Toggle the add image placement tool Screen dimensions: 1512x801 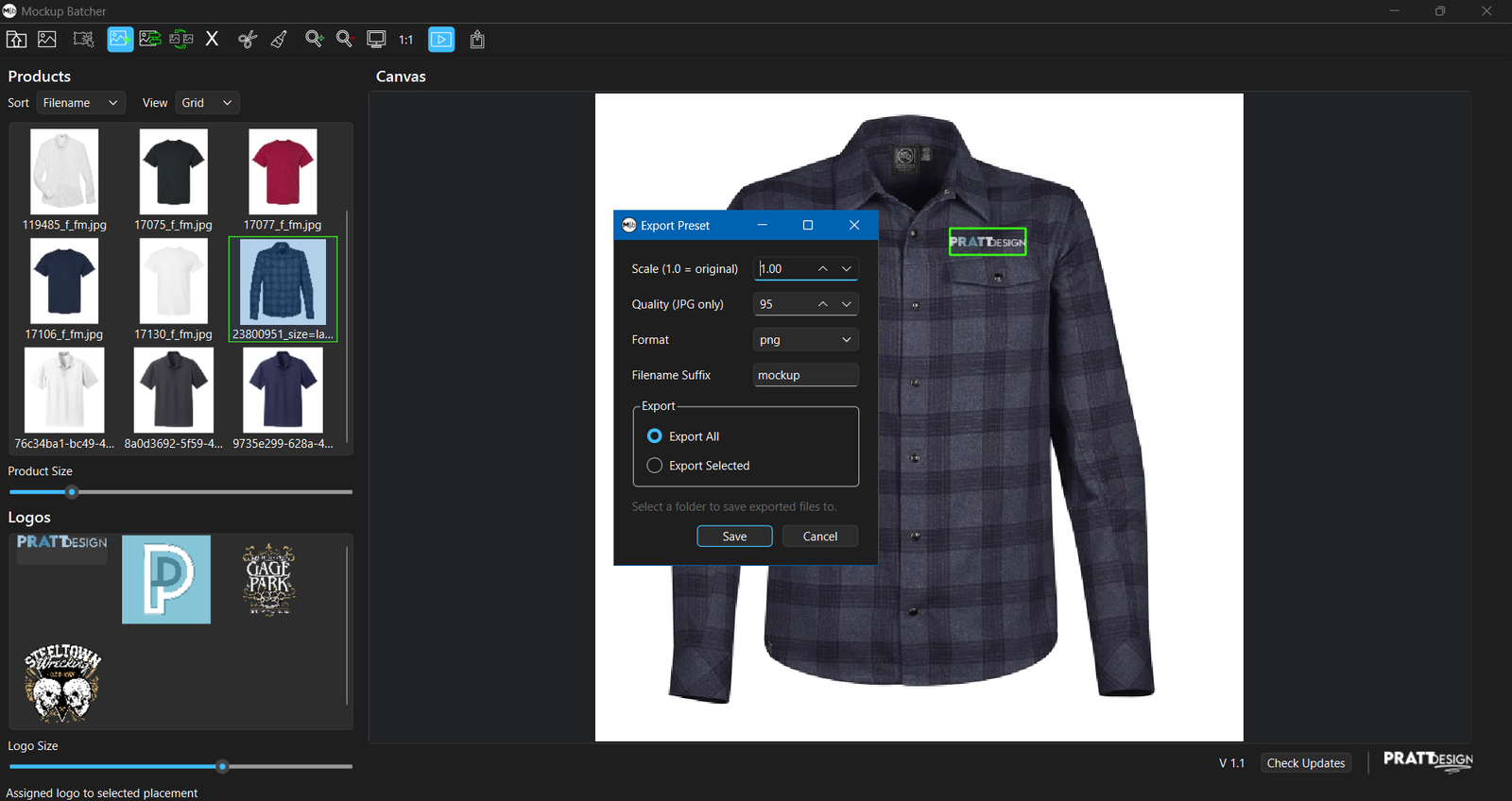click(120, 39)
